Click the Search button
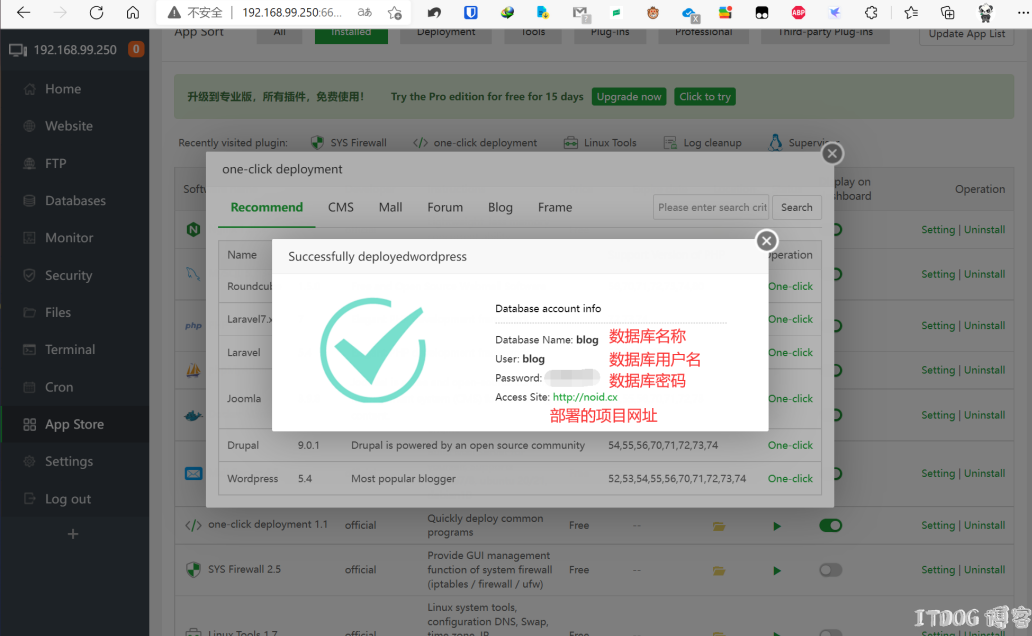The height and width of the screenshot is (636, 1032). [796, 207]
